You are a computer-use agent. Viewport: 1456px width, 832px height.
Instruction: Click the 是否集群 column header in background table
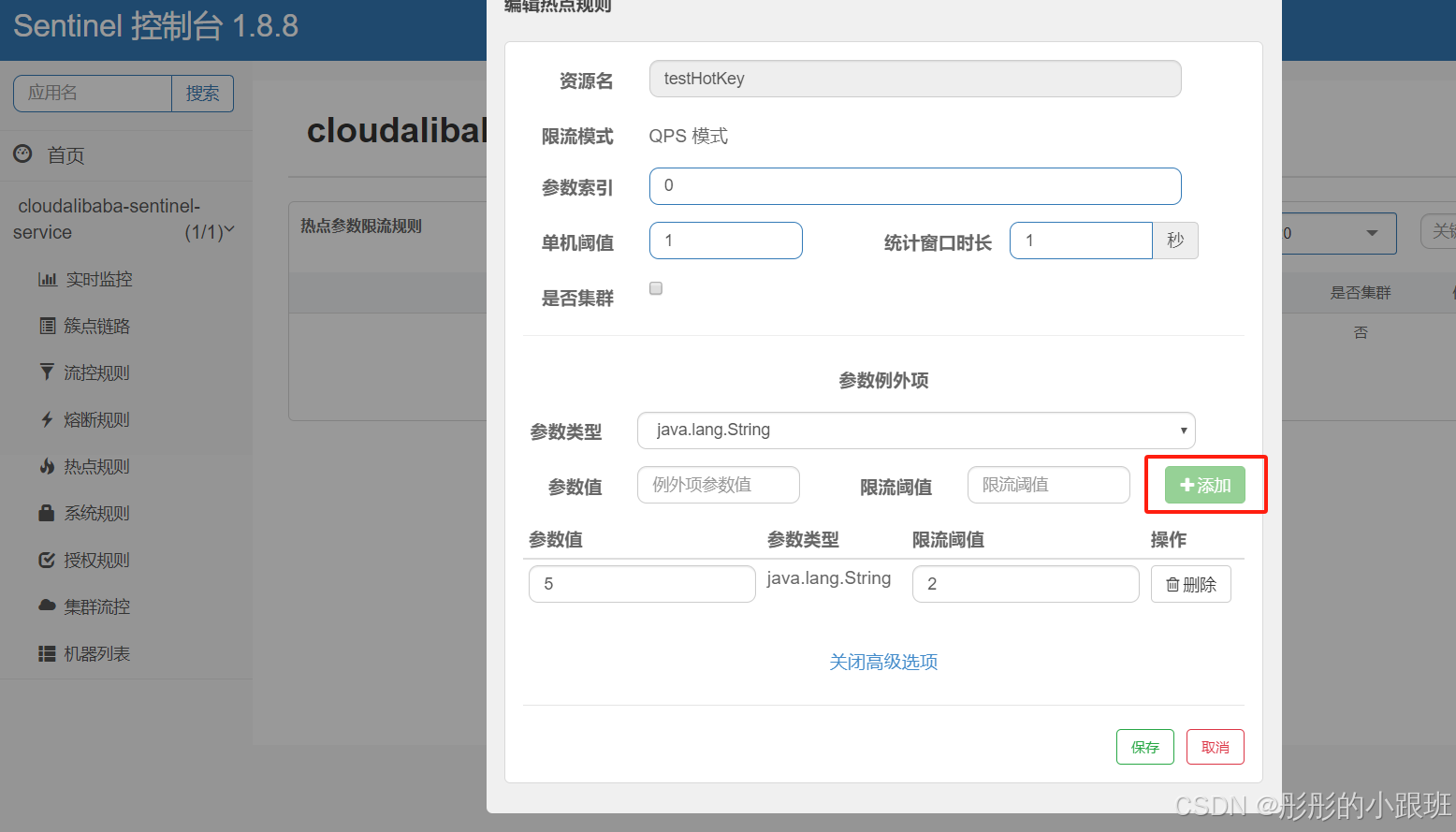(x=1361, y=293)
